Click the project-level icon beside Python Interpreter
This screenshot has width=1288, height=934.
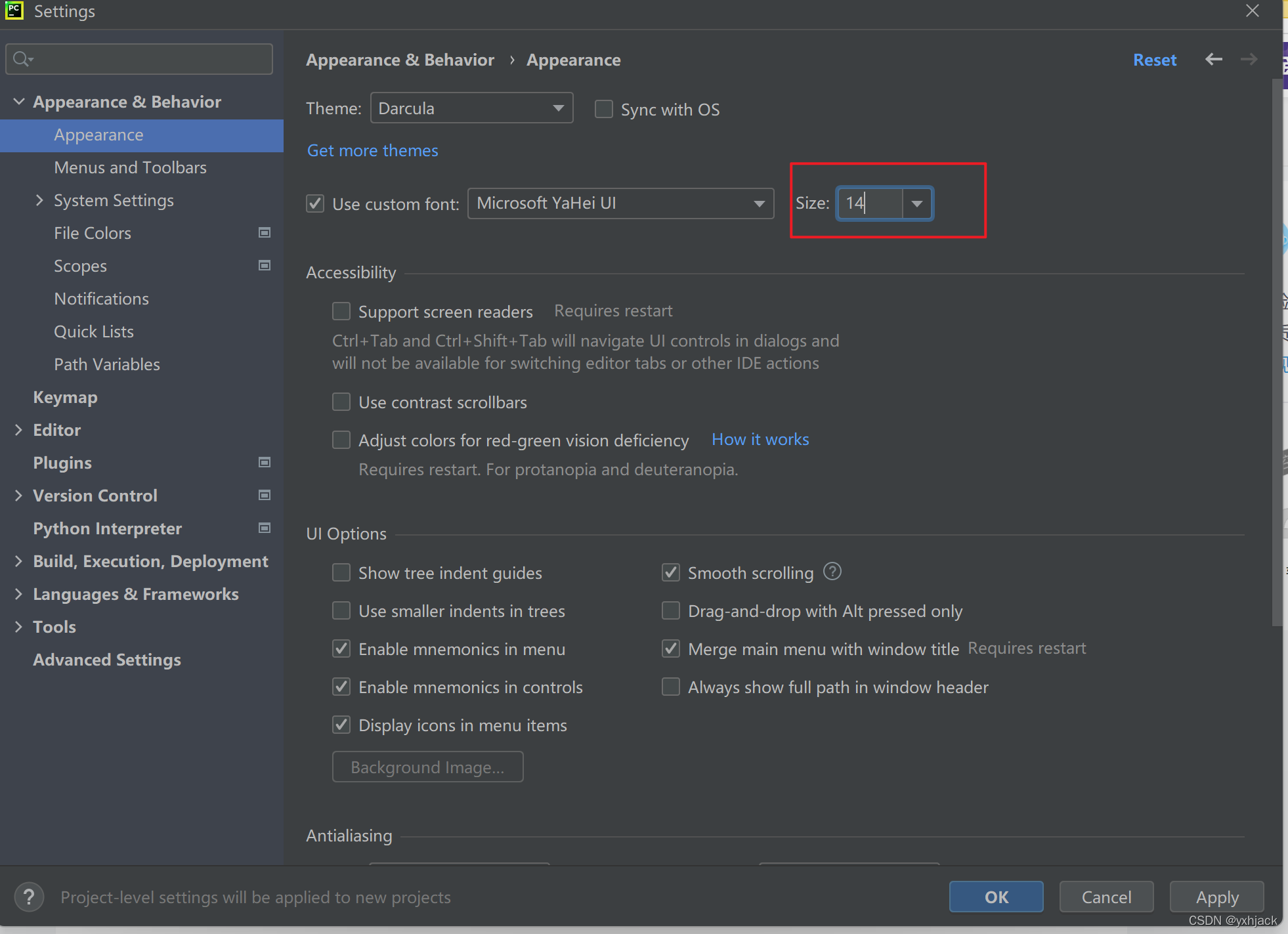(x=265, y=528)
